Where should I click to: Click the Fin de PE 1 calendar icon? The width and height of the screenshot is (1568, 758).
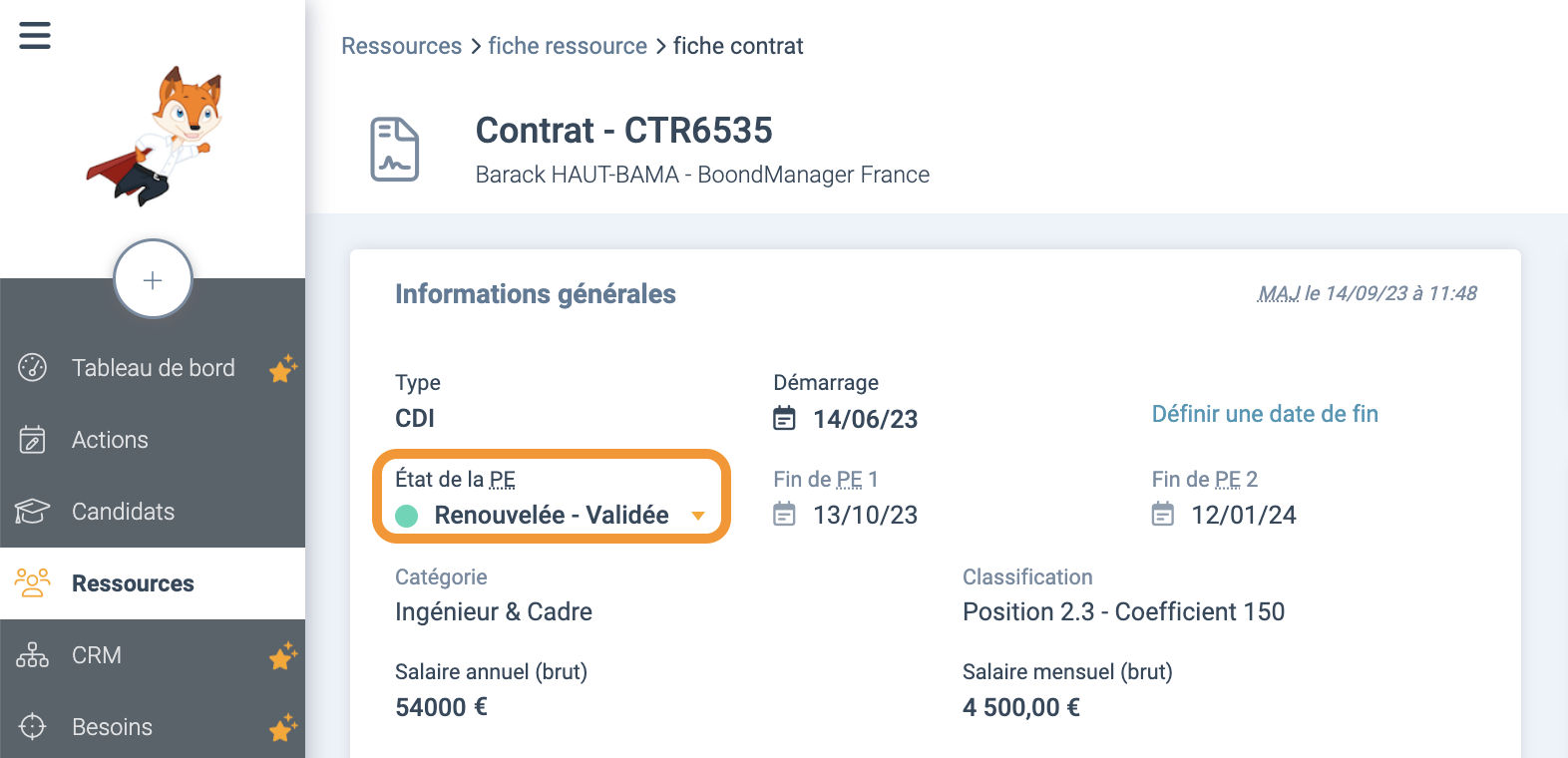pyautogui.click(x=785, y=515)
